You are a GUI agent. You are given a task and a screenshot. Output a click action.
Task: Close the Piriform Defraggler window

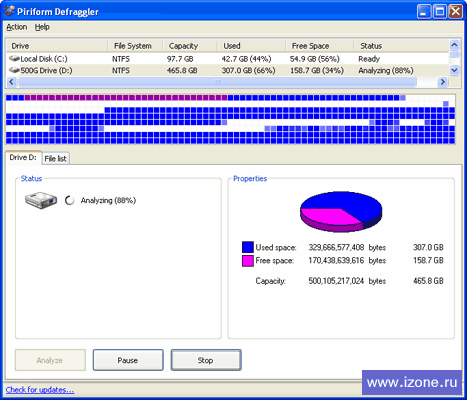click(455, 12)
